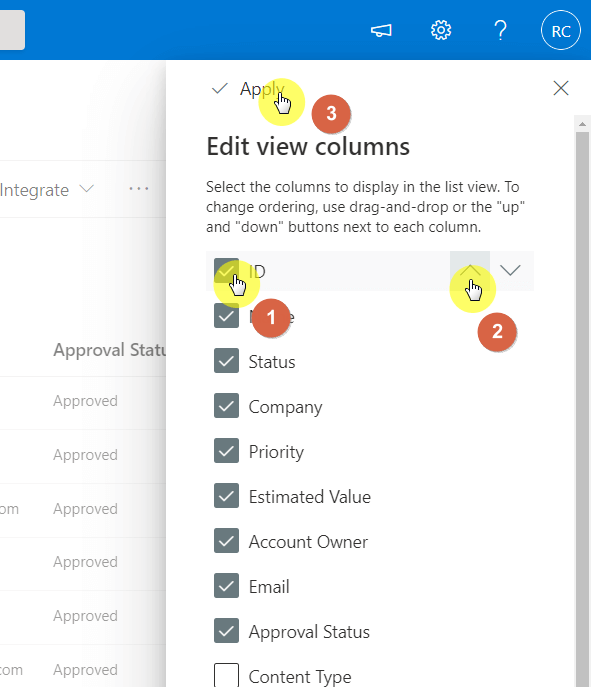Move the ID column up
This screenshot has height=687, width=591.
click(x=470, y=270)
